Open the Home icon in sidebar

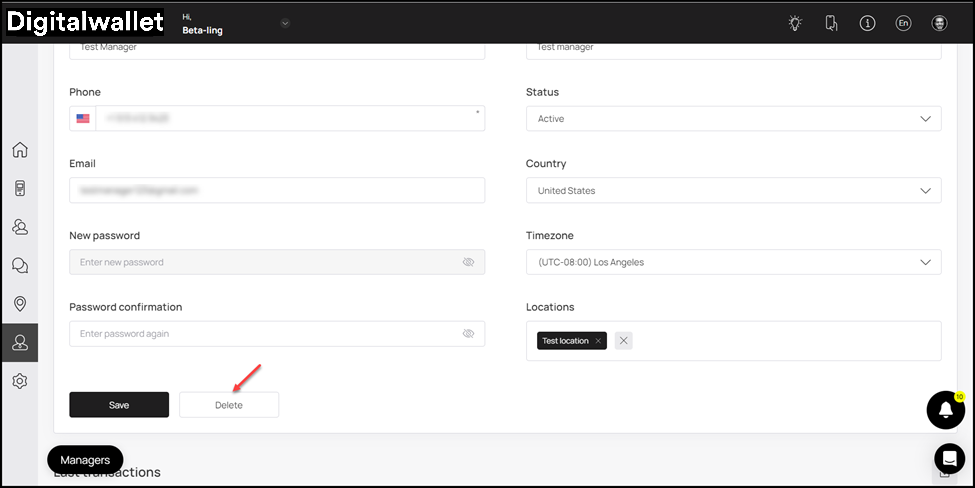pos(20,150)
